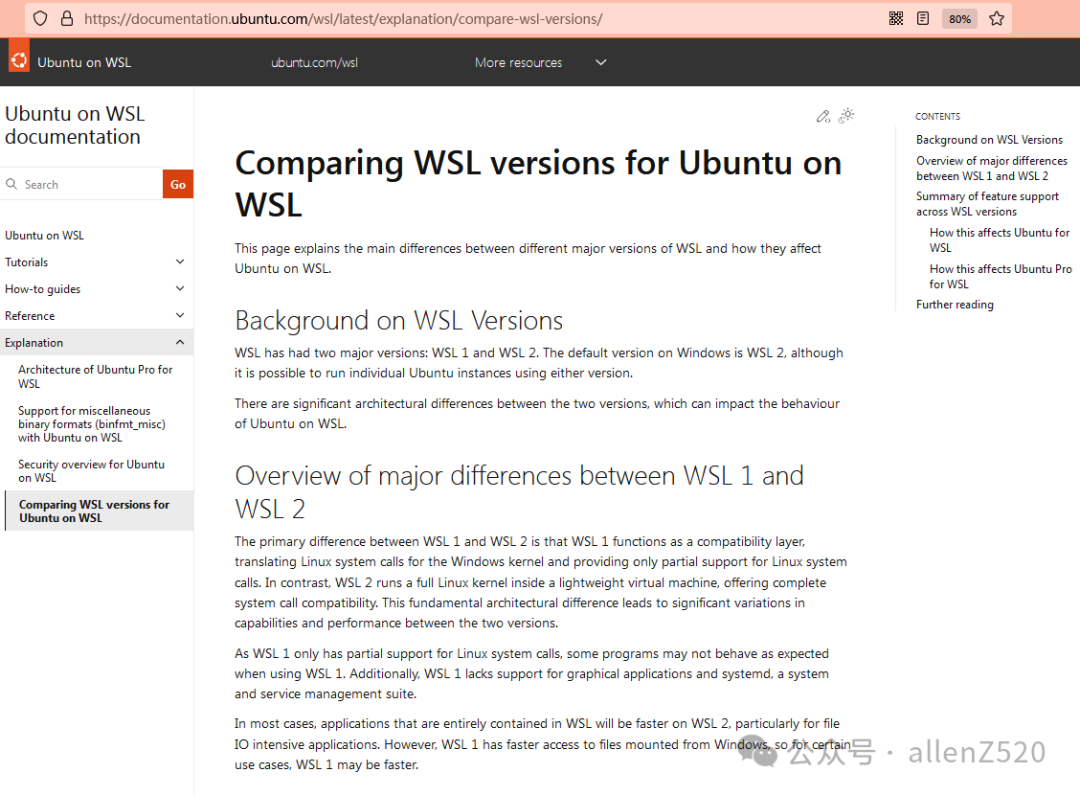This screenshot has height=795, width=1080.
Task: Jump to Summary of feature support contents link
Action: (x=987, y=204)
